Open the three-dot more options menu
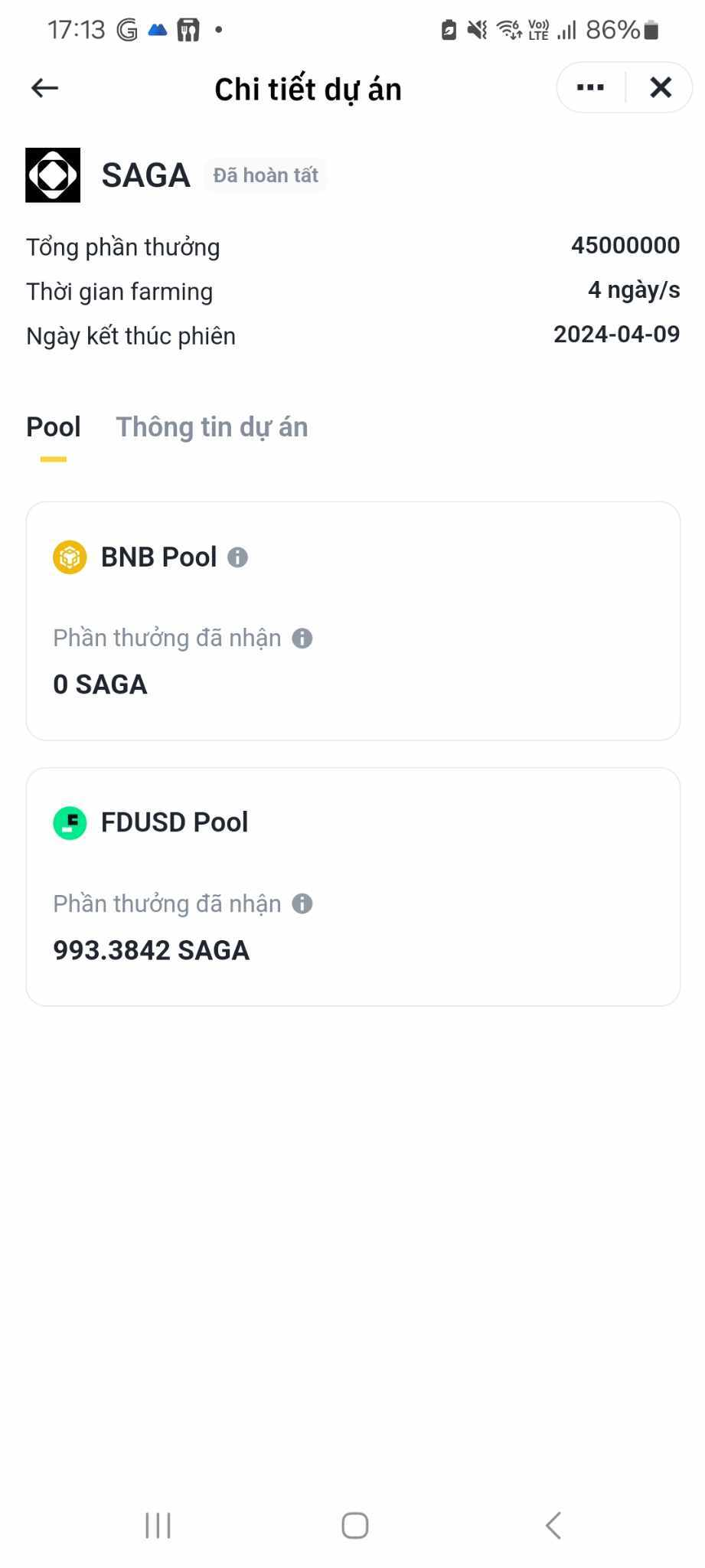705x1568 pixels. pyautogui.click(x=590, y=88)
